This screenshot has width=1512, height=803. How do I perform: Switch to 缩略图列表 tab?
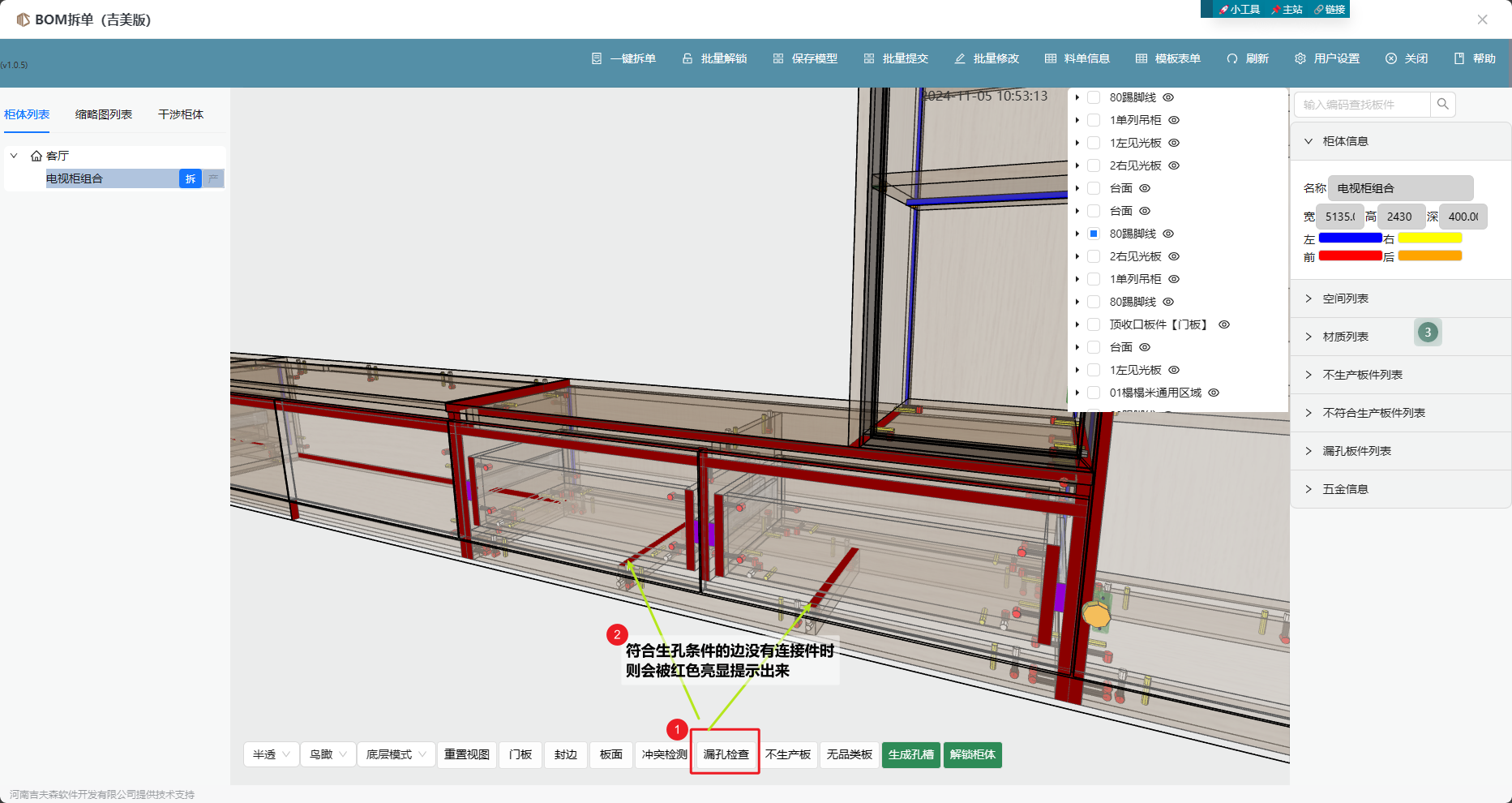[104, 114]
